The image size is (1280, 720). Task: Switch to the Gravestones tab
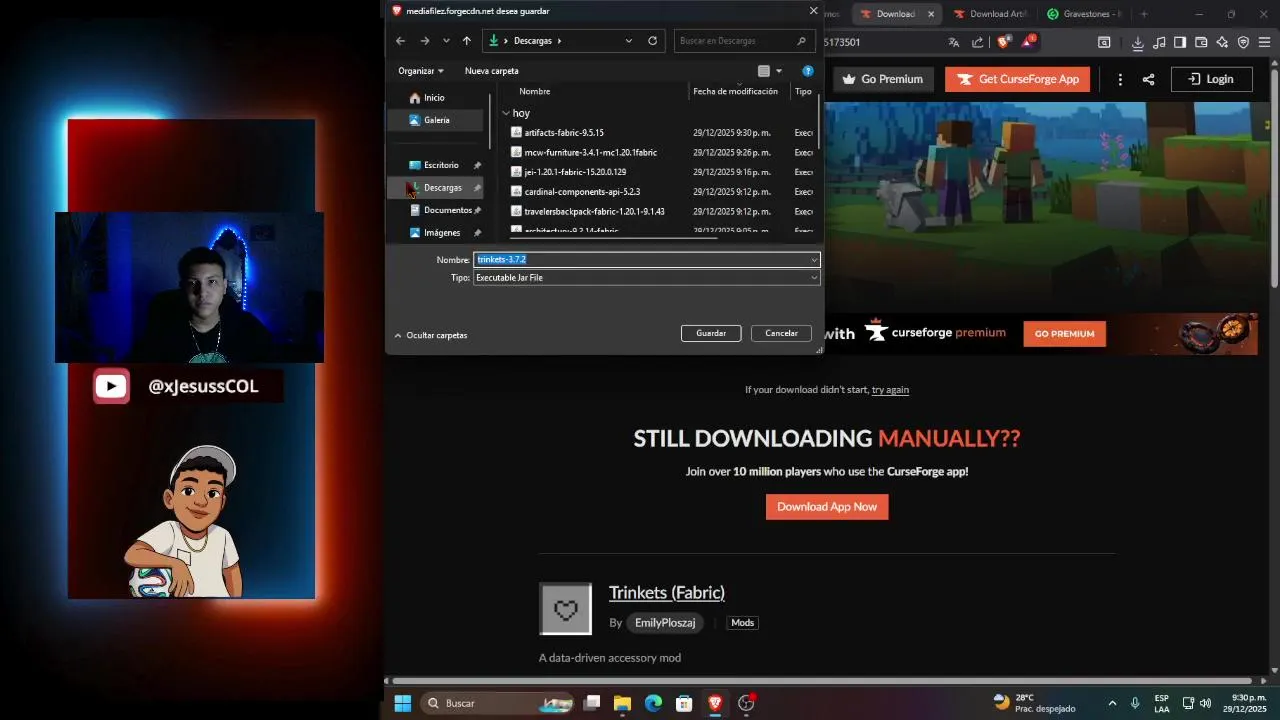[x=1083, y=14]
